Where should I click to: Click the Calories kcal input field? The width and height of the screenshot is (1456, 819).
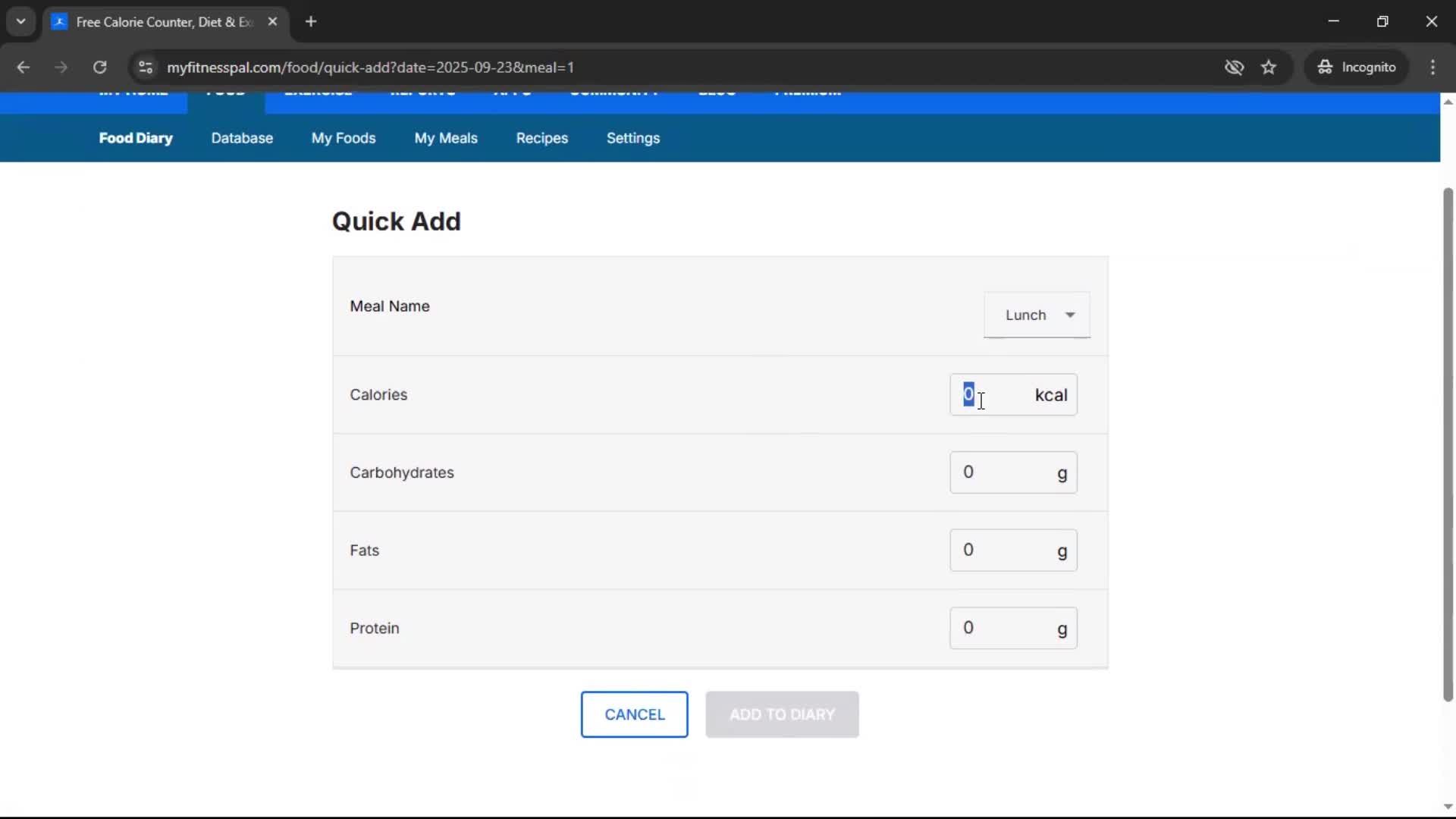coord(1013,394)
